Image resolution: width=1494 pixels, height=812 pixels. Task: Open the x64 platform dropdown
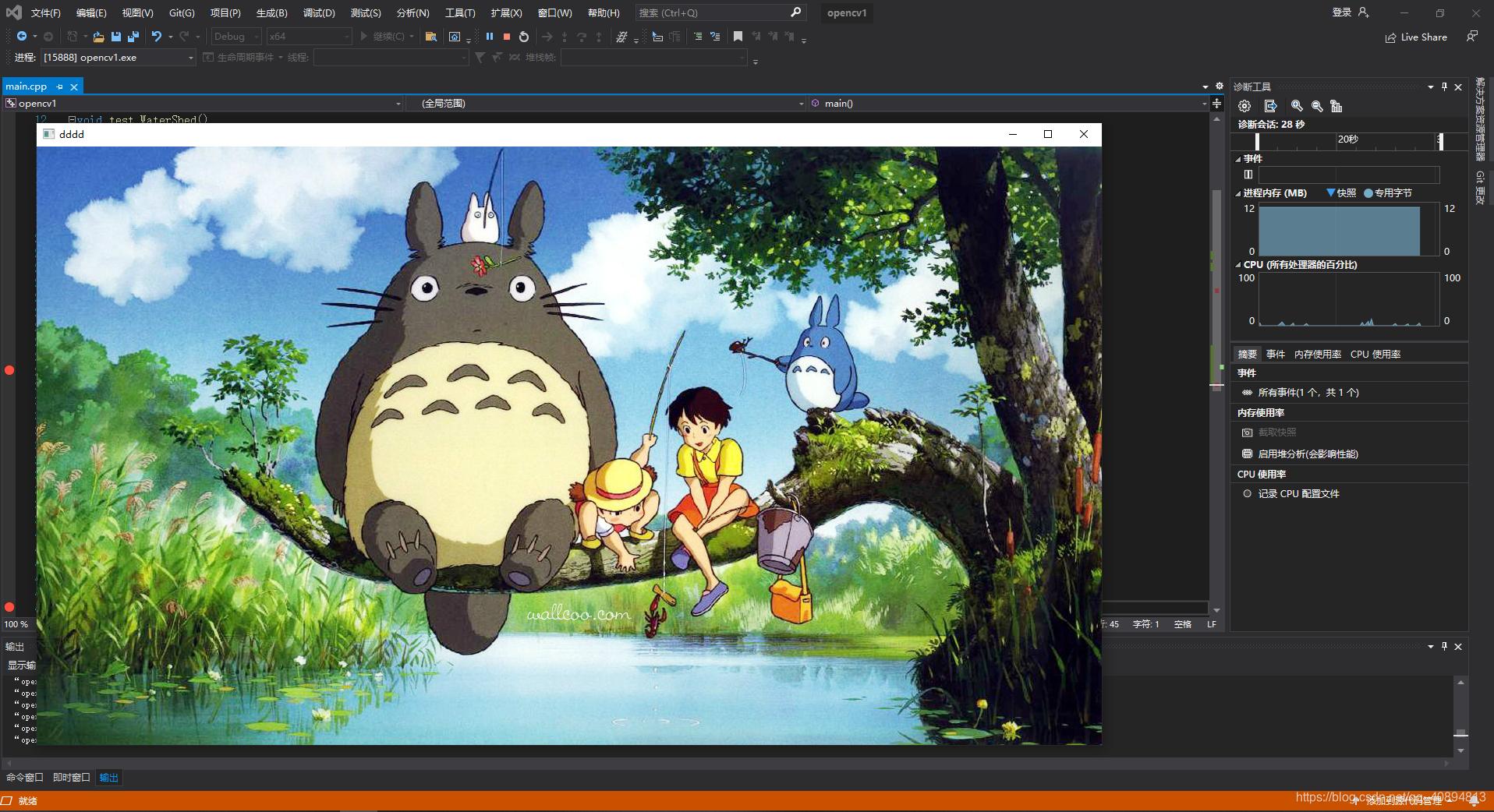point(310,36)
